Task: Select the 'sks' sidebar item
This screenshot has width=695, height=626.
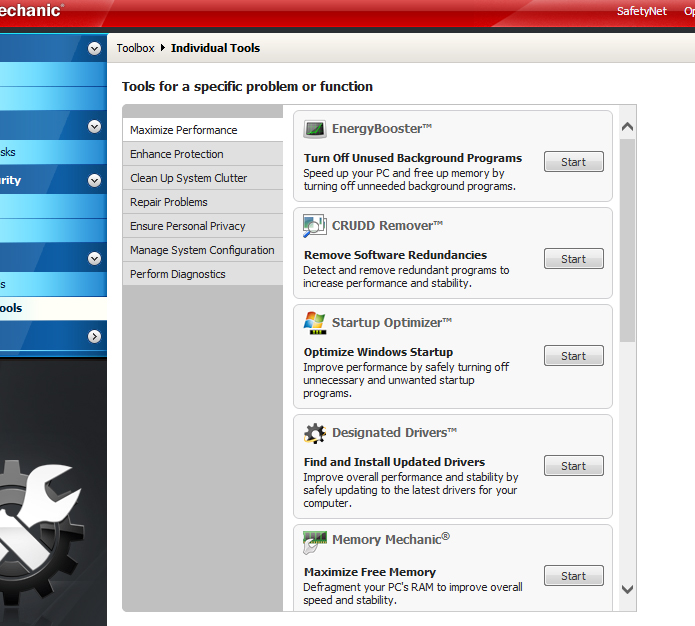Action: click(x=53, y=152)
